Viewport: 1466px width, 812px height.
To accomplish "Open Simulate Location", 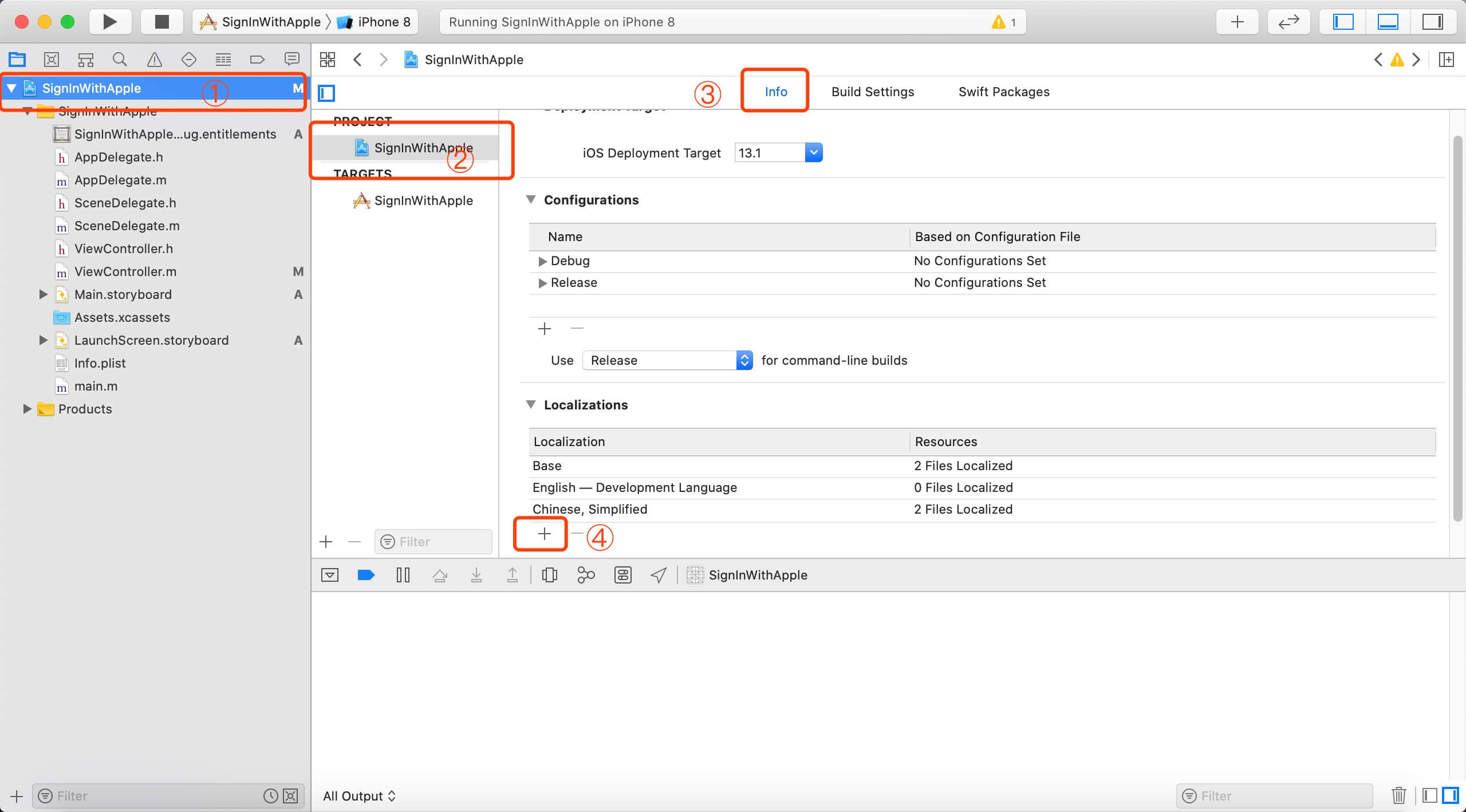I will tap(659, 575).
